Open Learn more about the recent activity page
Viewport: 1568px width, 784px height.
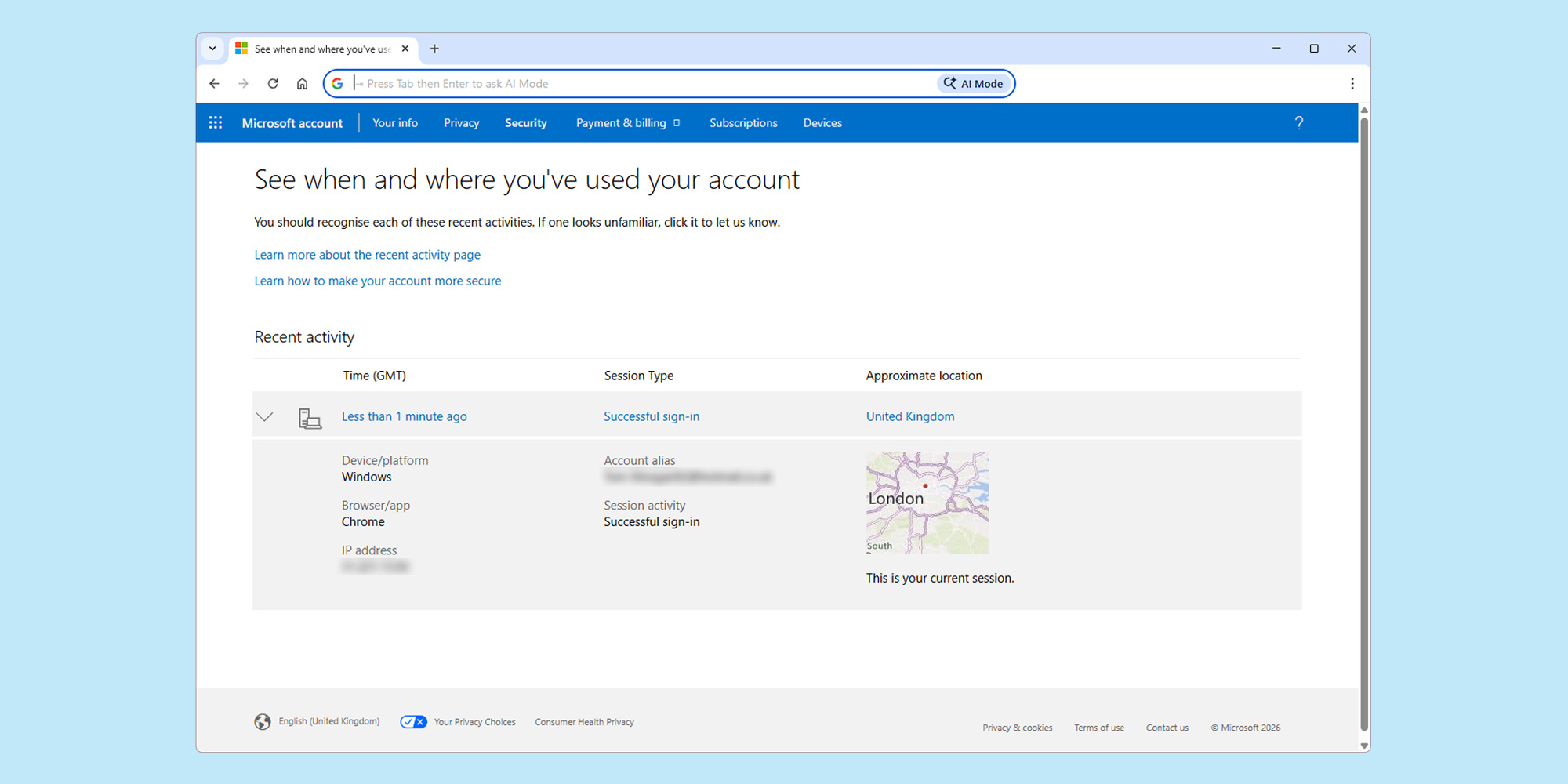pyautogui.click(x=367, y=255)
